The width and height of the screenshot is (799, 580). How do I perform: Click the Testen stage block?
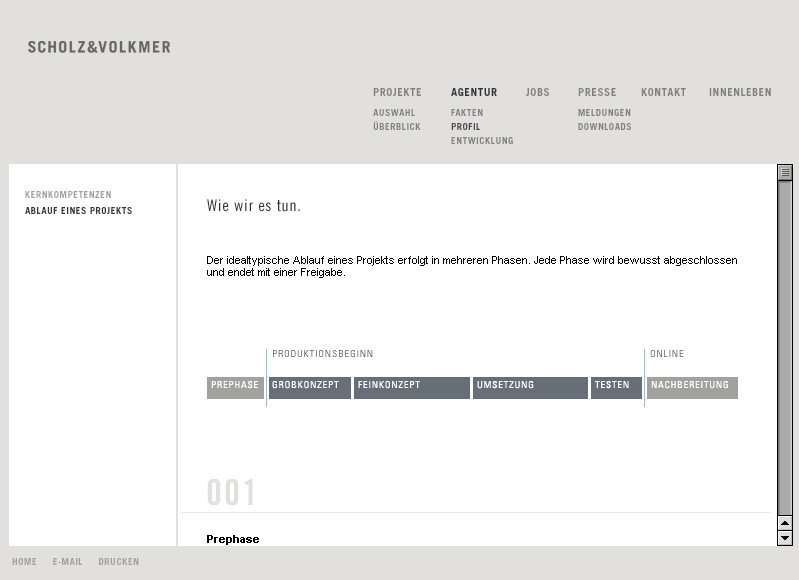pyautogui.click(x=616, y=388)
